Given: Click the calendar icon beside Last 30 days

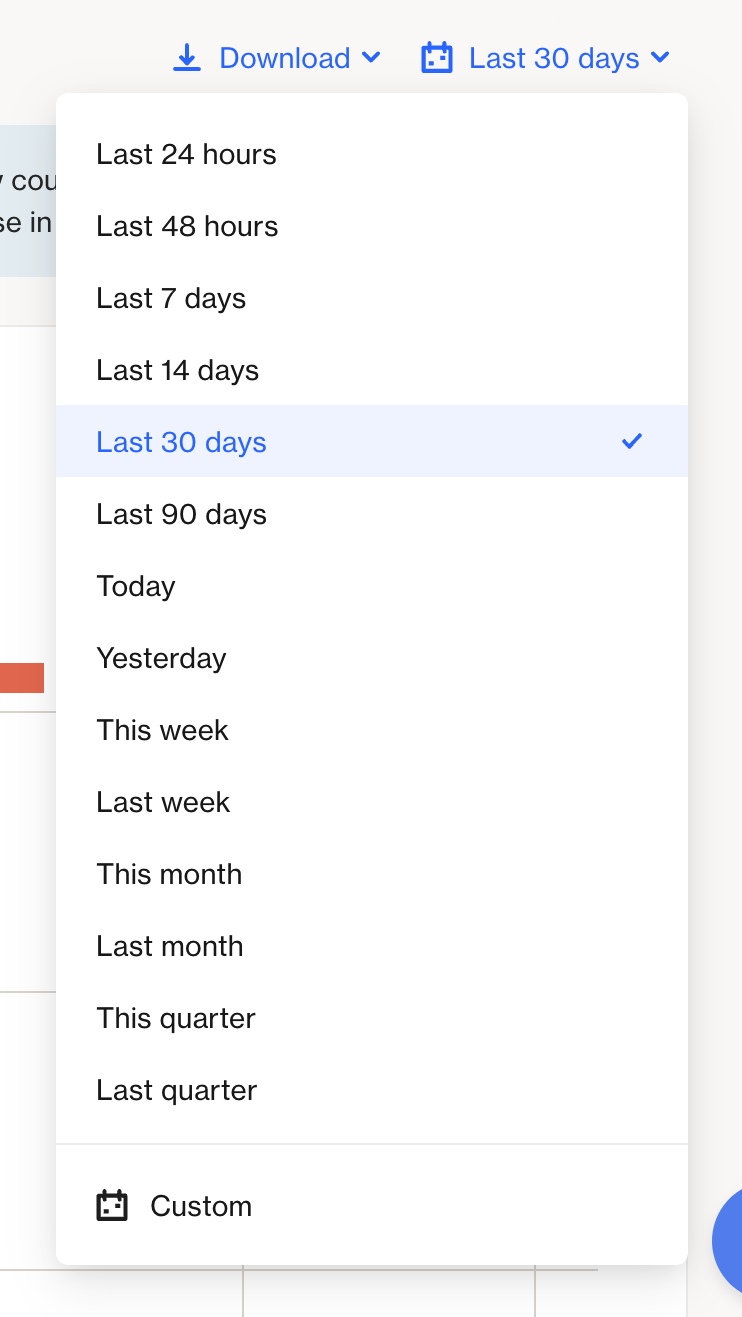Looking at the screenshot, I should click(436, 58).
